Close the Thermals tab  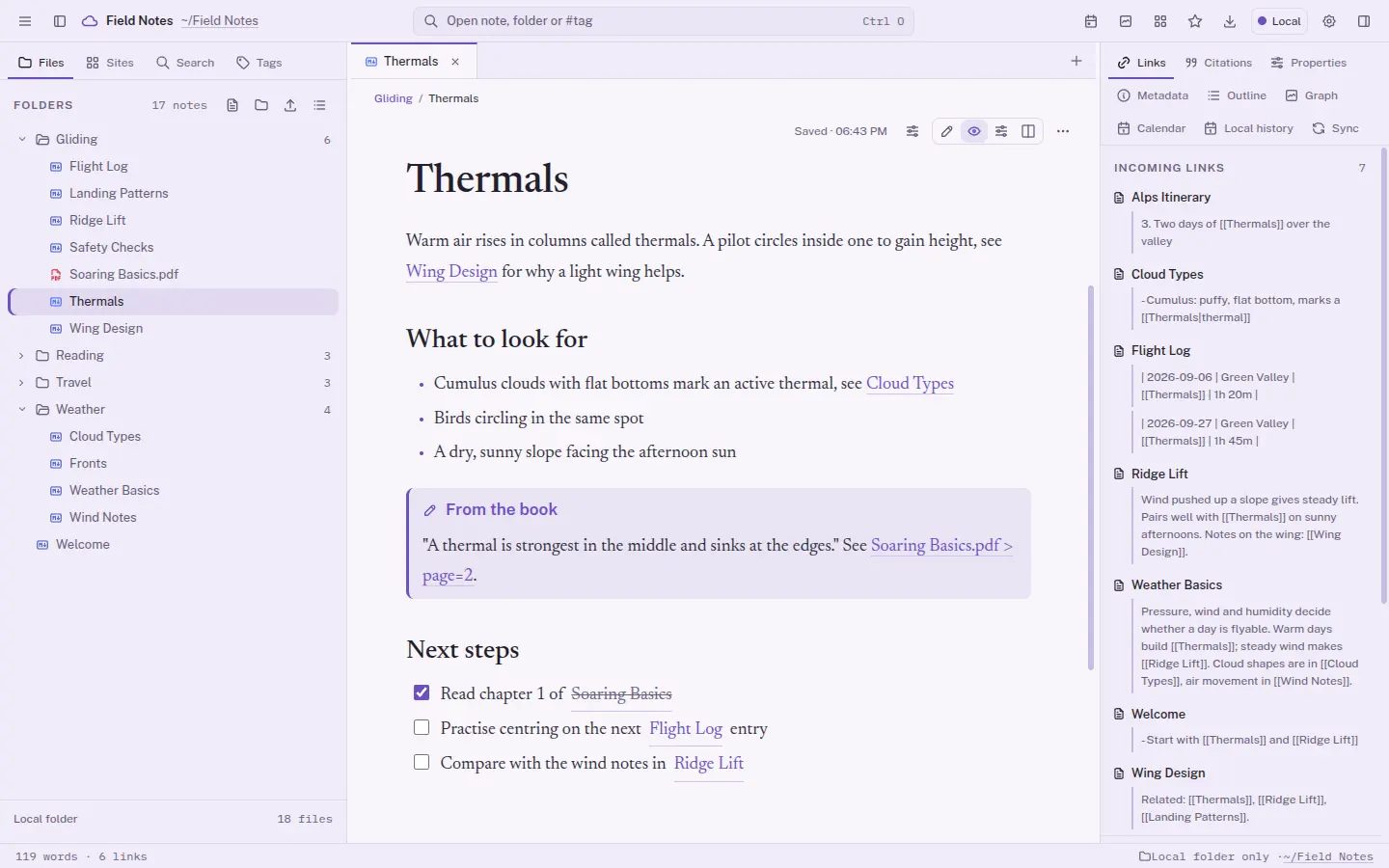pyautogui.click(x=455, y=62)
